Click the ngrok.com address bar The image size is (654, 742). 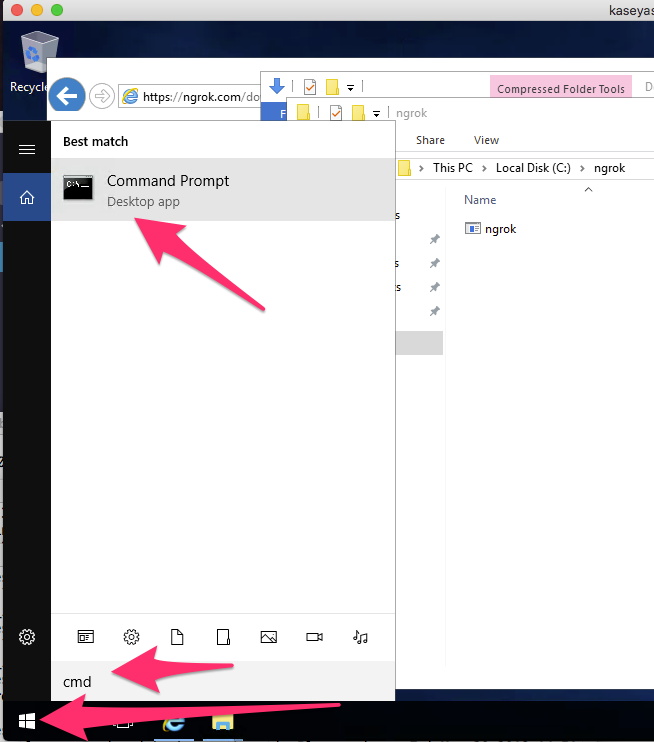coord(190,97)
